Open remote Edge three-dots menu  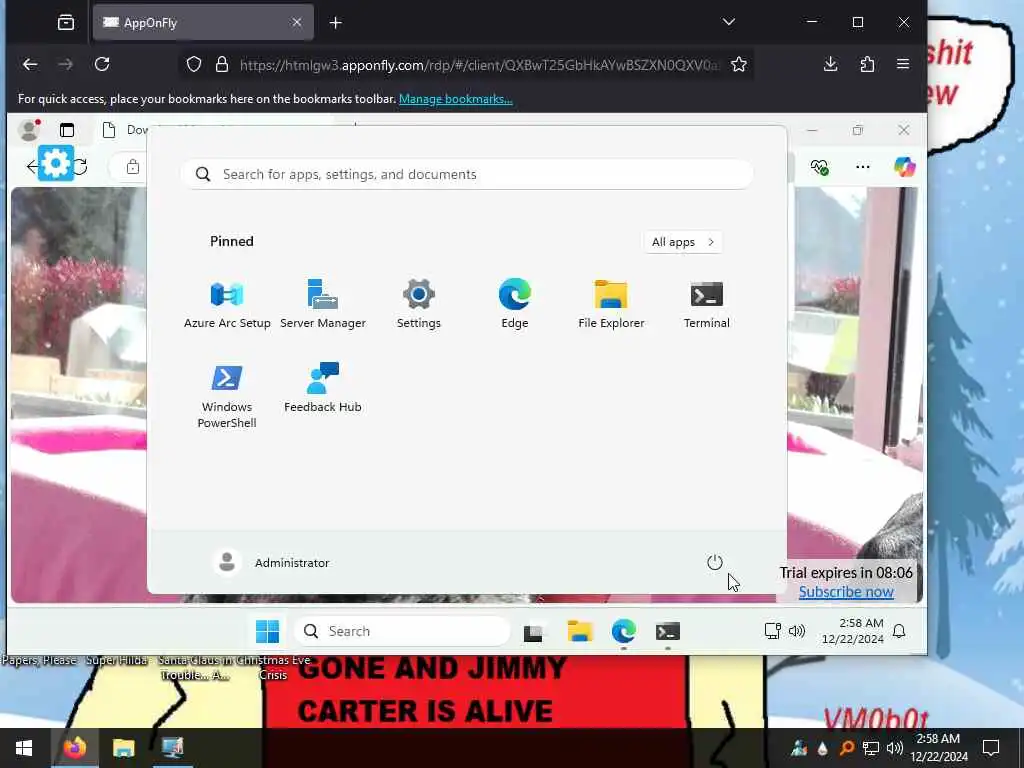(x=863, y=167)
